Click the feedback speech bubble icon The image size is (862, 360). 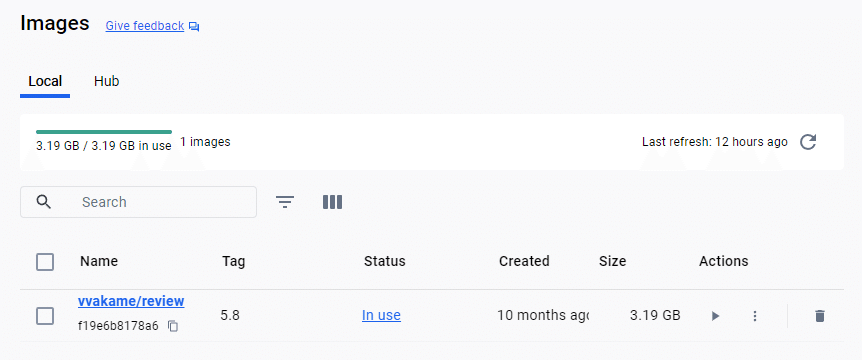coord(194,26)
